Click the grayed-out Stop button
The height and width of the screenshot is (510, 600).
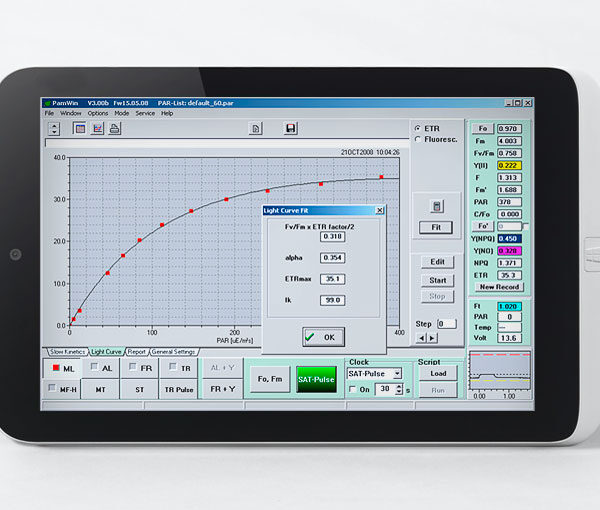coord(437,297)
